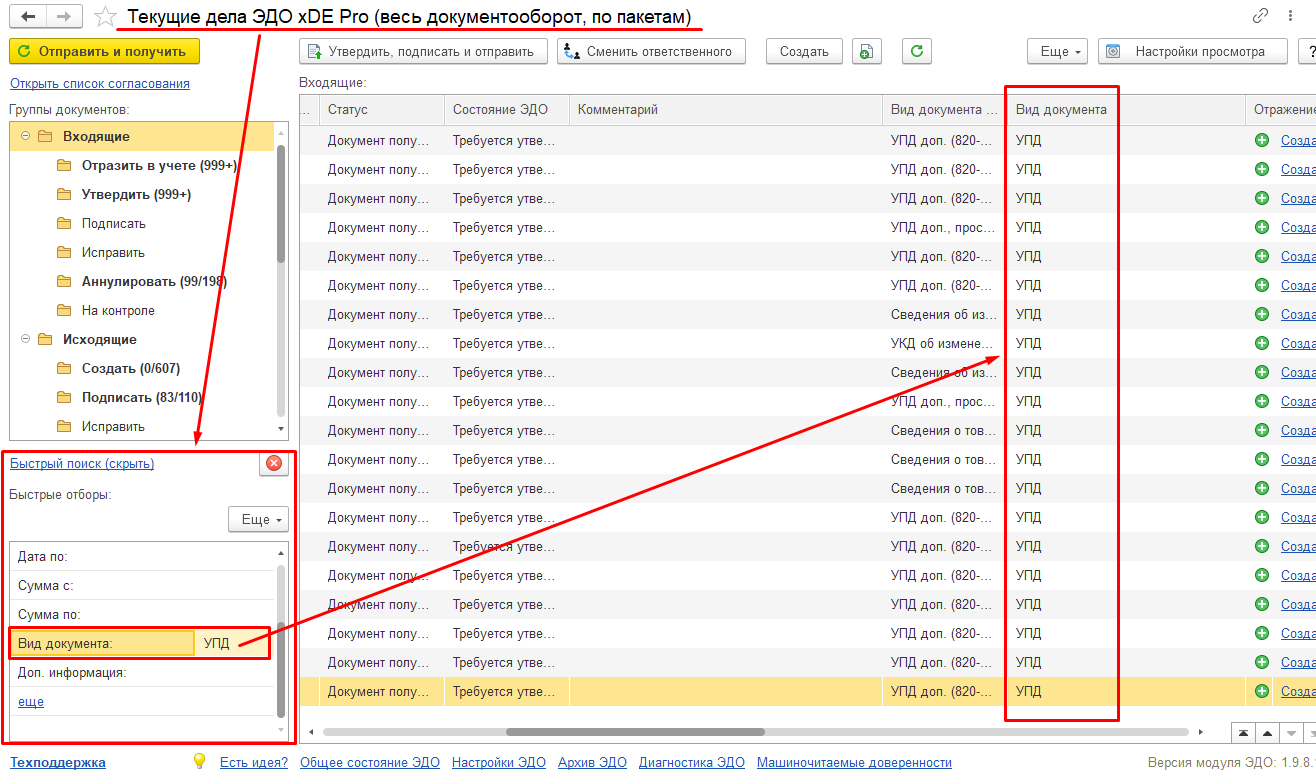Open Техподдержка link
The width and height of the screenshot is (1316, 775).
tap(58, 762)
